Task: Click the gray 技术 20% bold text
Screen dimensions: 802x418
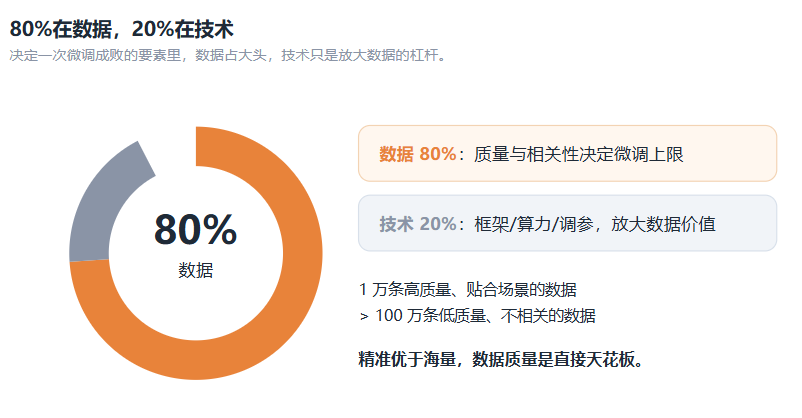Action: click(417, 224)
